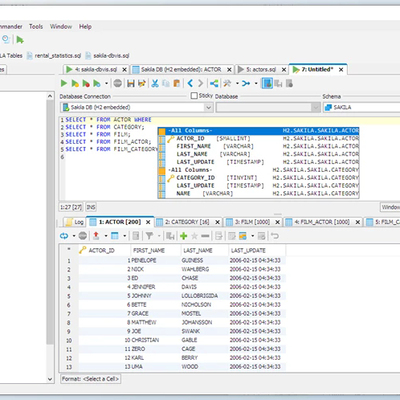Screen dimensions: 400x400
Task: Open the Tools menu
Action: (x=36, y=26)
